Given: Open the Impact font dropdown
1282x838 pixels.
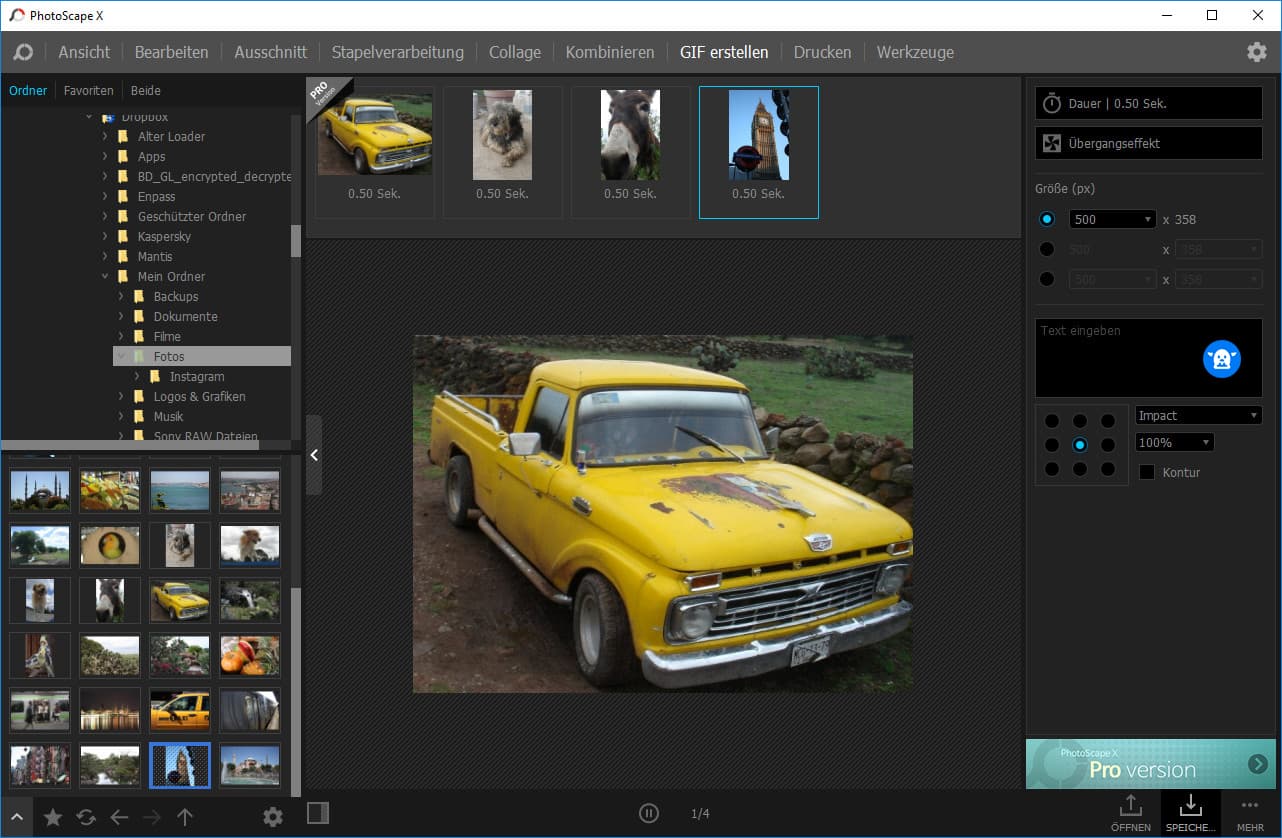Looking at the screenshot, I should [x=1198, y=415].
